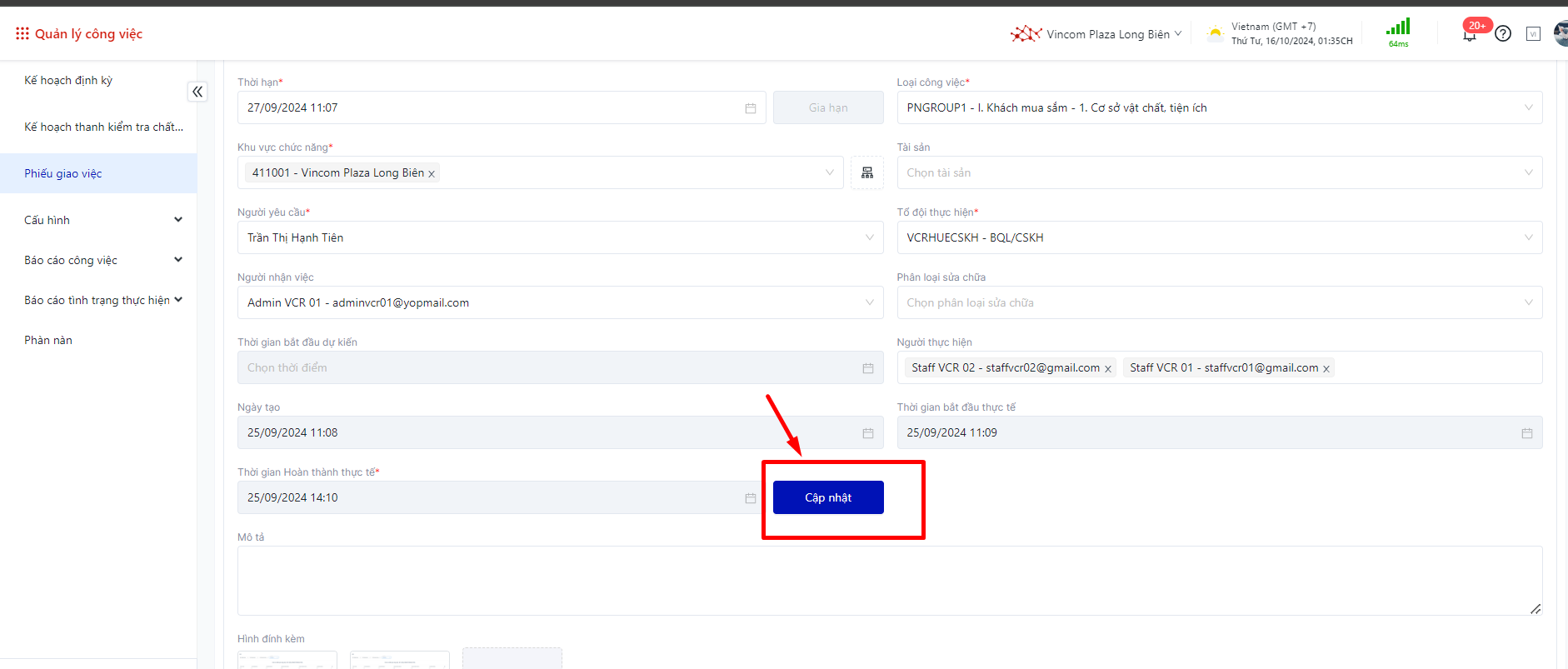The width and height of the screenshot is (1568, 669).
Task: Click inside the Mô tả text area
Action: [890, 581]
